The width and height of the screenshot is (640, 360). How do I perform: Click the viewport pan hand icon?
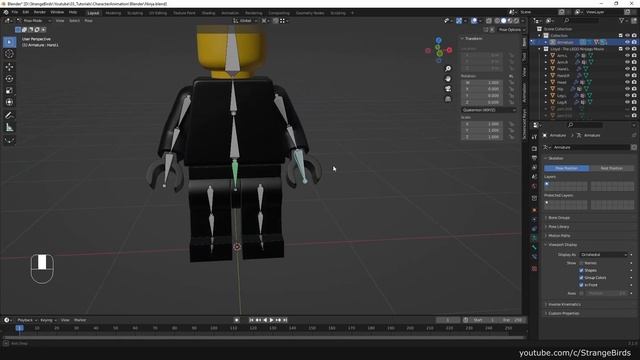448,78
